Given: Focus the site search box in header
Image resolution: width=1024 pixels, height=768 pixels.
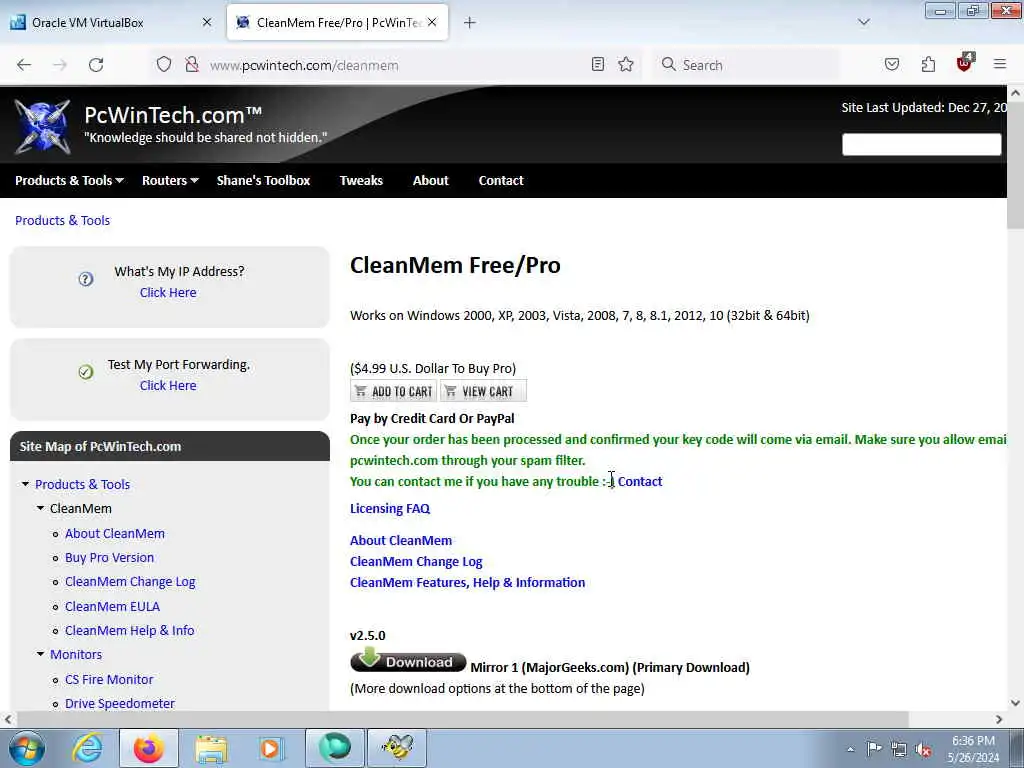Looking at the screenshot, I should [921, 144].
